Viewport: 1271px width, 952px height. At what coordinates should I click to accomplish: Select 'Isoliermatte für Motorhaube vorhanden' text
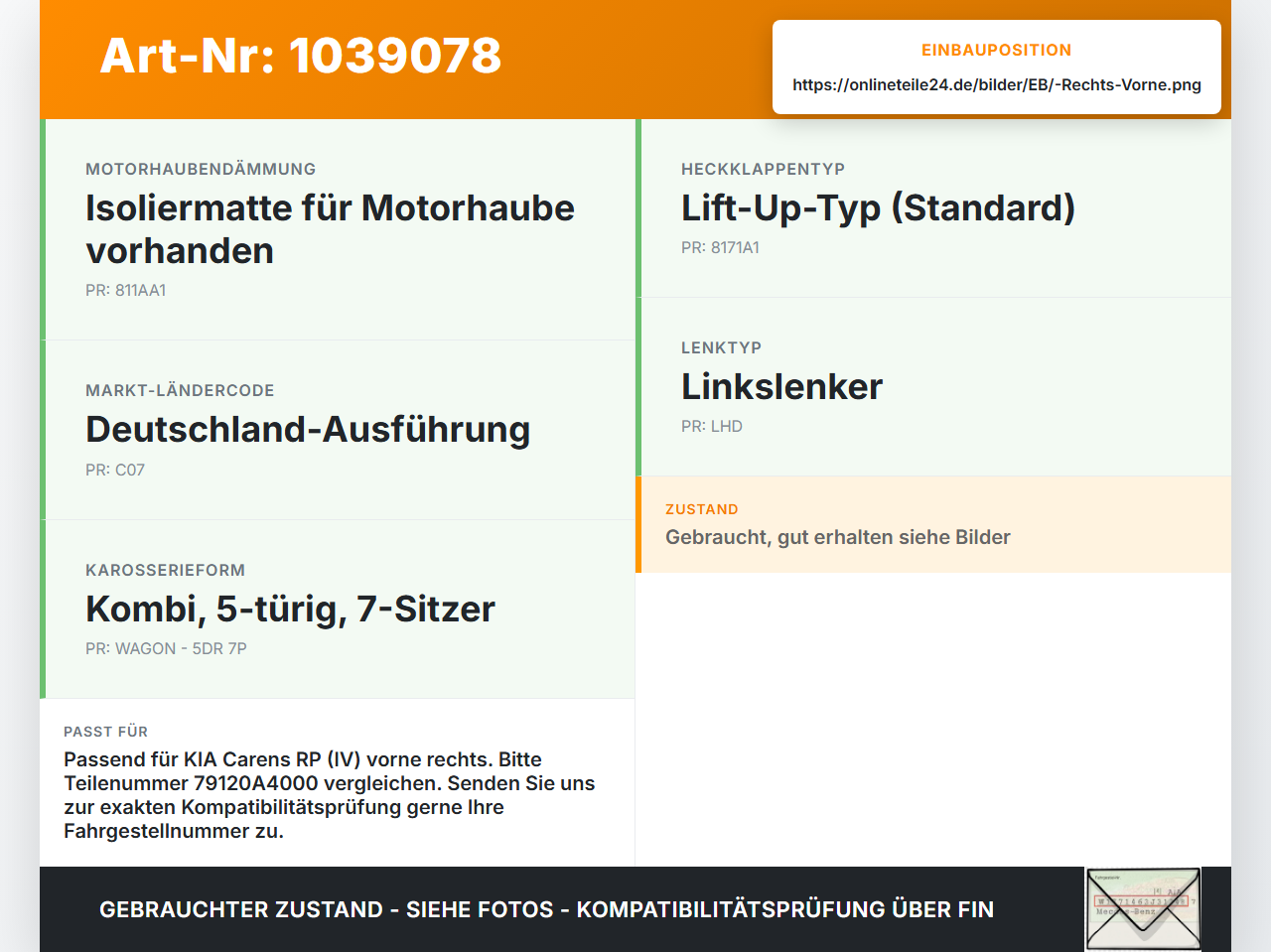pos(331,229)
